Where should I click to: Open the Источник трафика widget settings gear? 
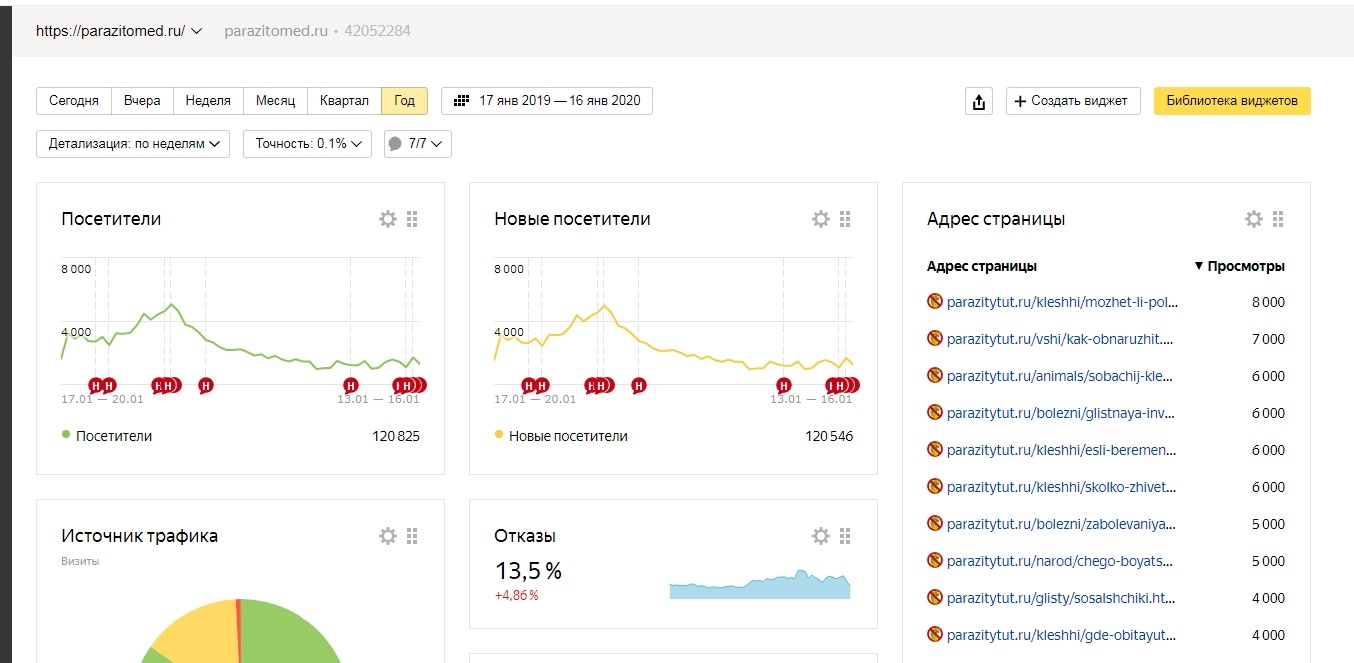(388, 536)
